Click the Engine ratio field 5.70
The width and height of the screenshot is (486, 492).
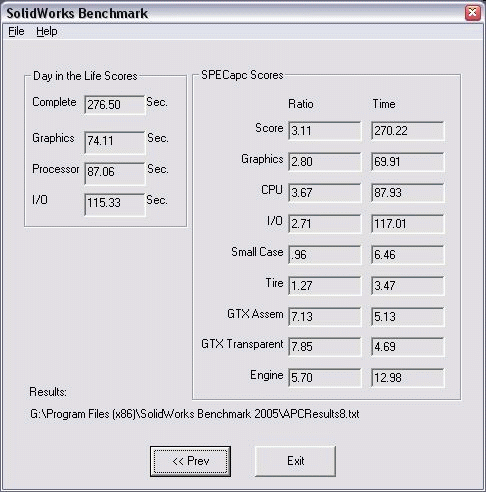tap(325, 378)
